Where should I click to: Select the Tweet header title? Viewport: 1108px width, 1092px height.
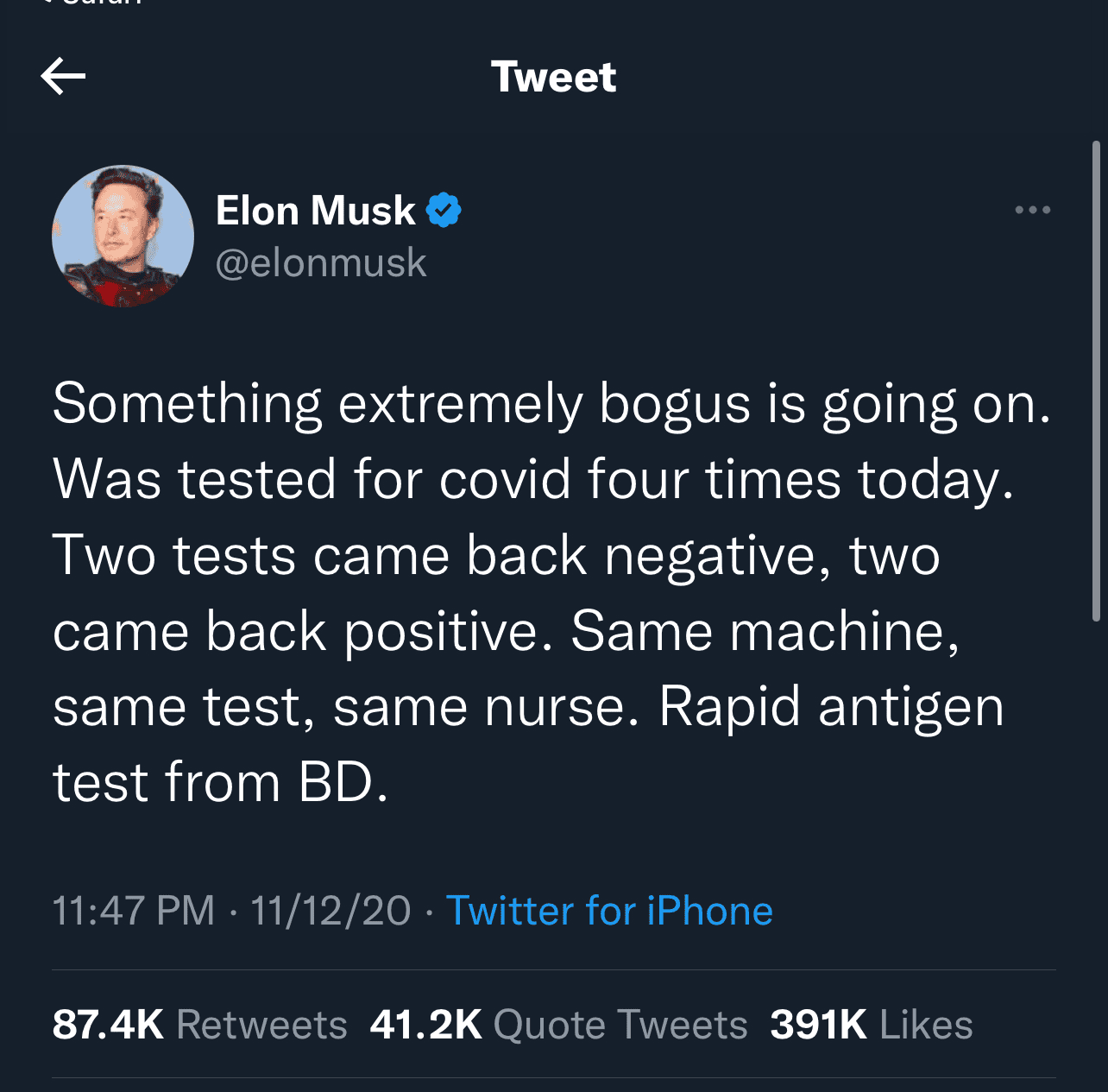coord(553,76)
